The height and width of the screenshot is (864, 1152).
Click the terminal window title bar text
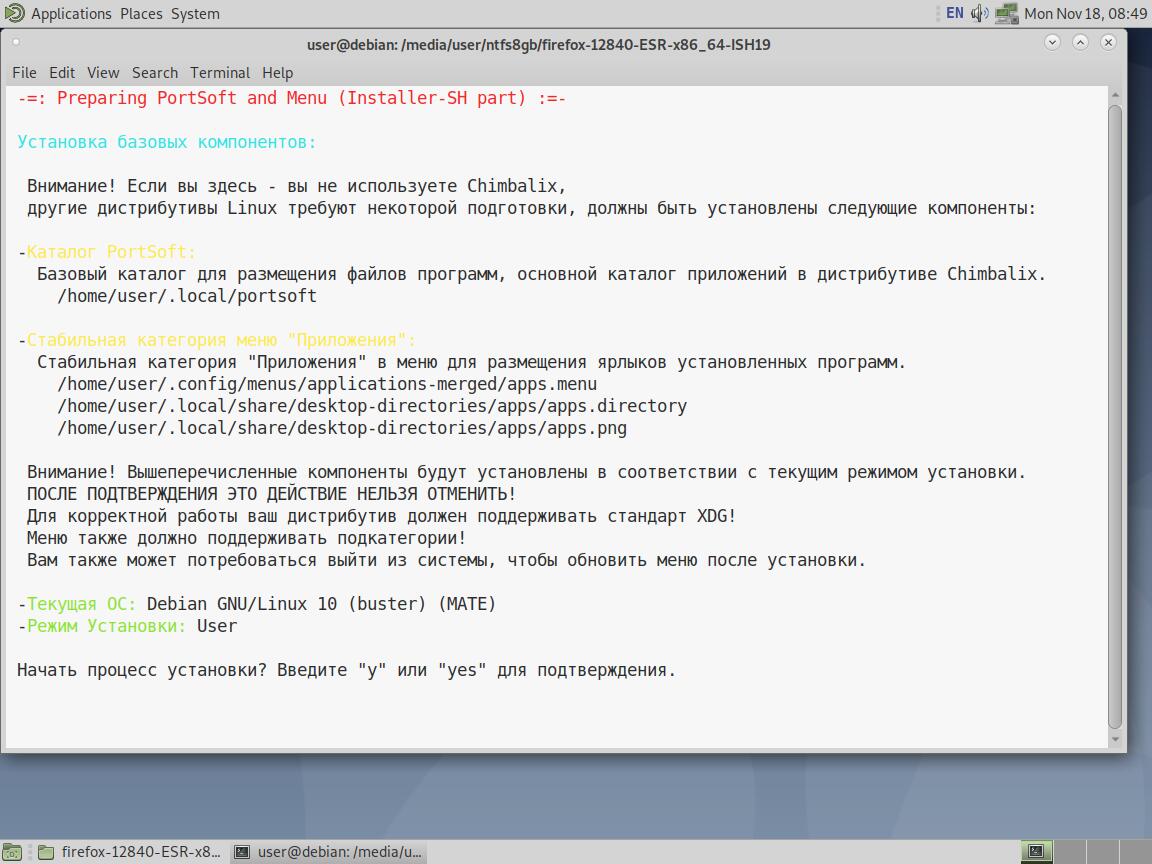[x=539, y=45]
